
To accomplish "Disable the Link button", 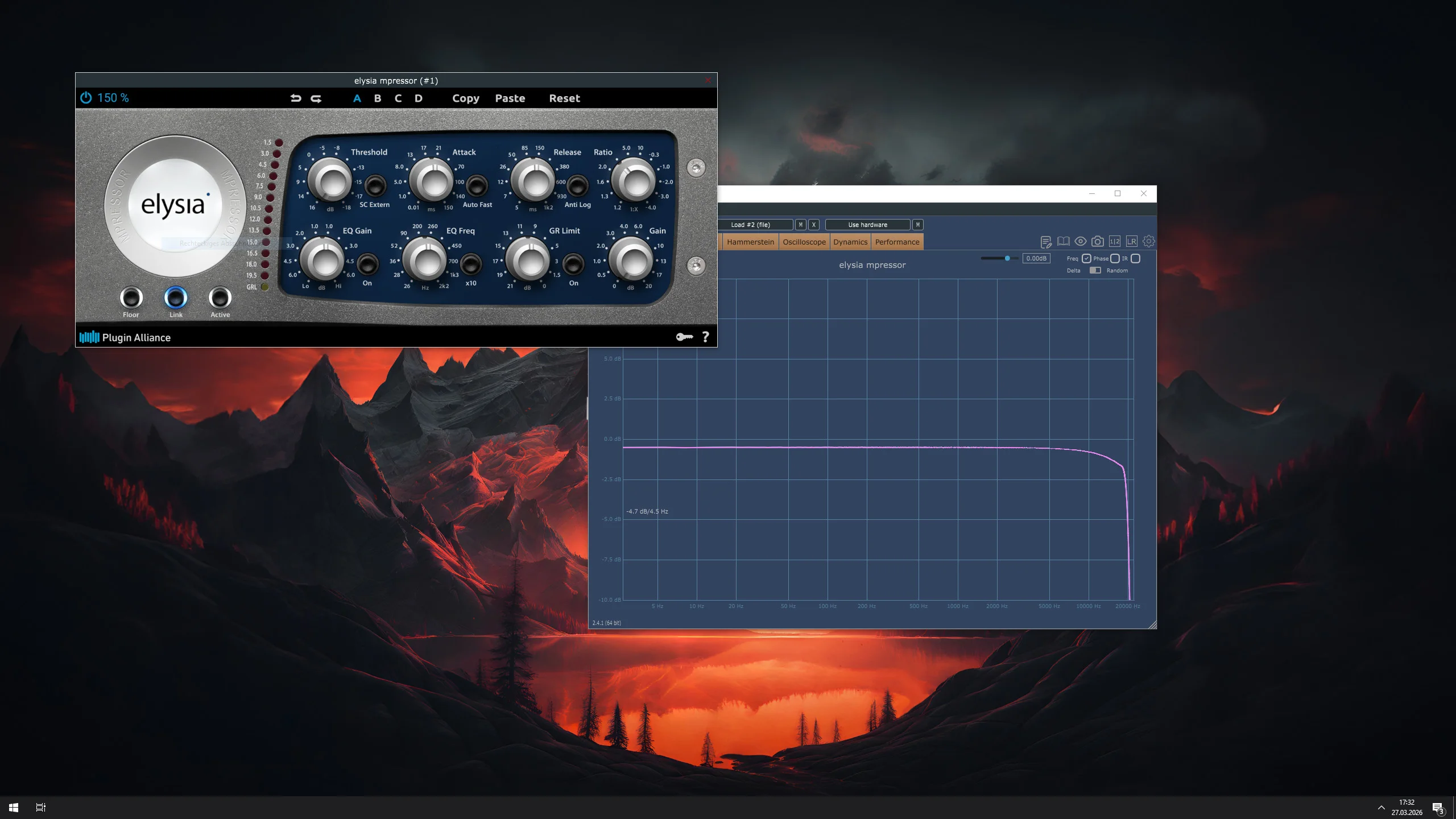I will coord(176,297).
